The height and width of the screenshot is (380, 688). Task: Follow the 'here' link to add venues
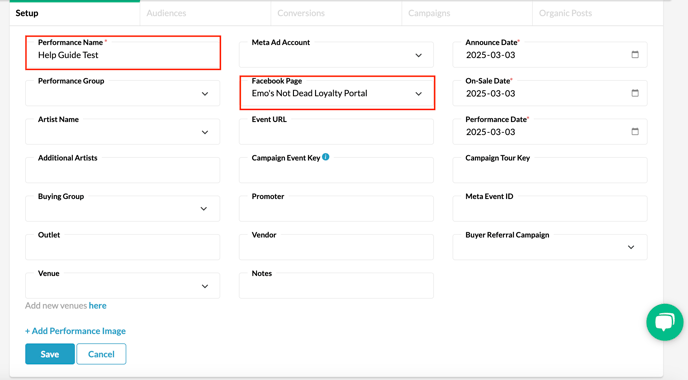pos(97,305)
